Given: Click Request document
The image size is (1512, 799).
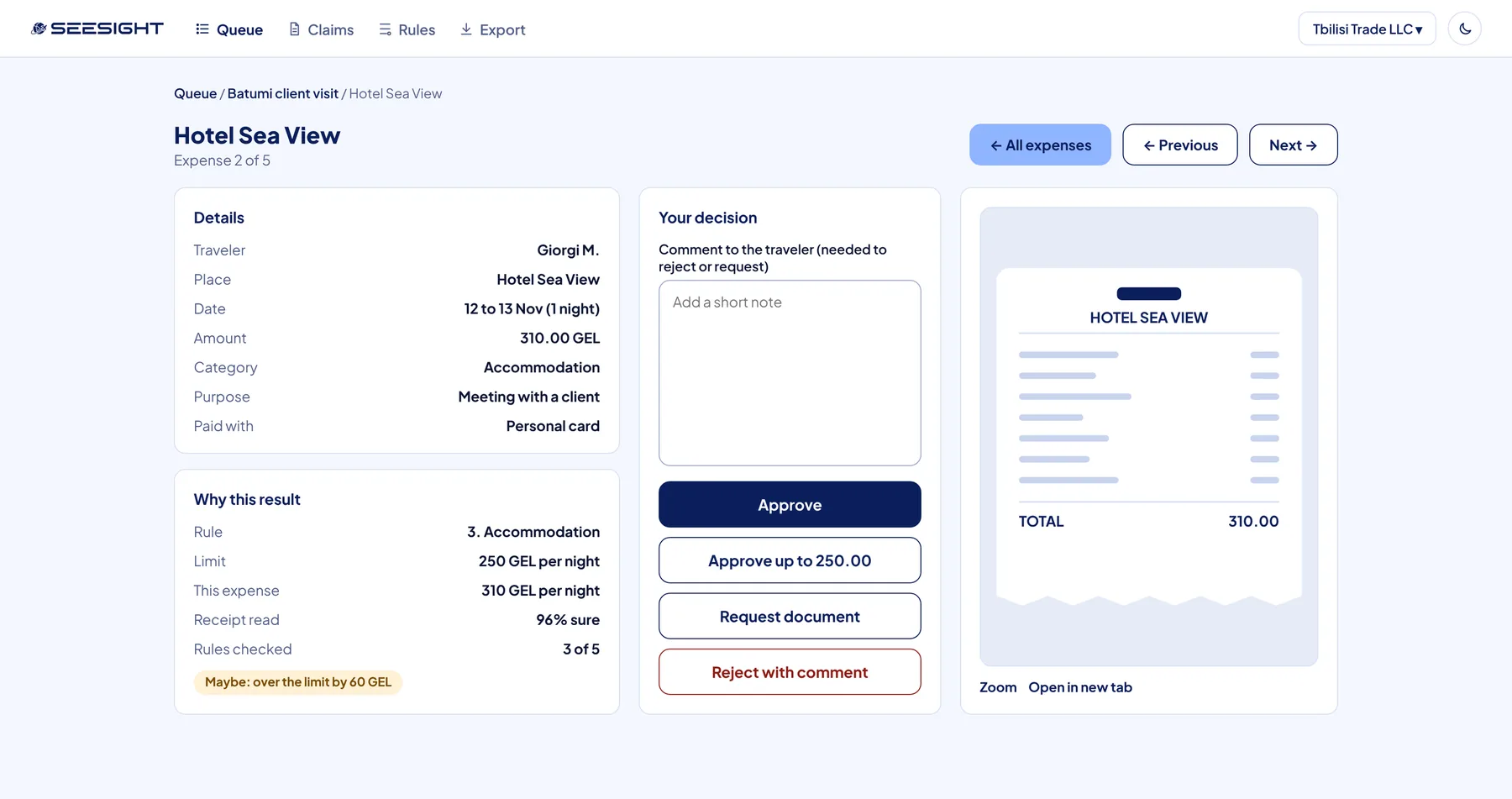Looking at the screenshot, I should [x=790, y=616].
